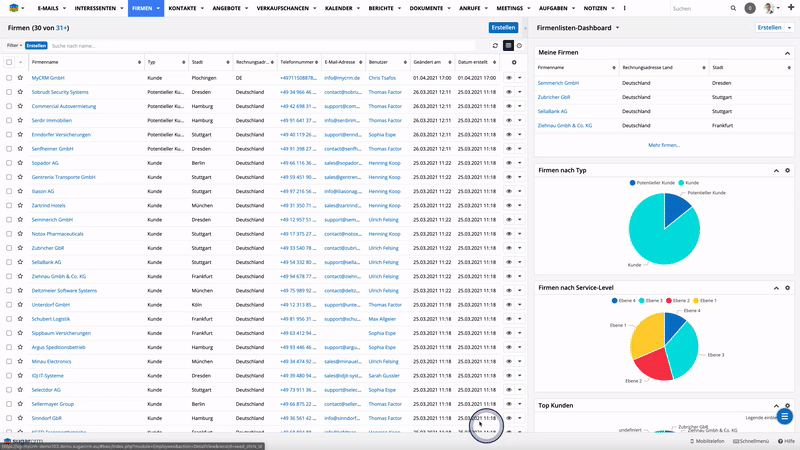Viewport: 800px width, 450px height.
Task: Click the global search field
Action: click(700, 8)
